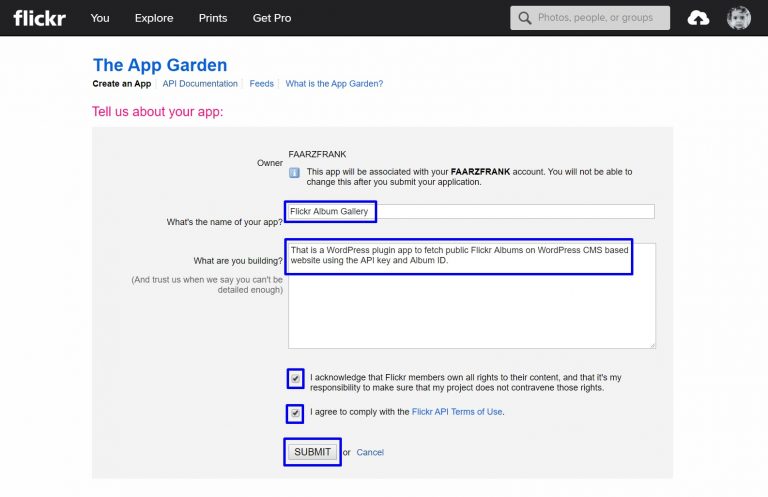Open the Explore menu
The width and height of the screenshot is (768, 497).
pyautogui.click(x=154, y=18)
